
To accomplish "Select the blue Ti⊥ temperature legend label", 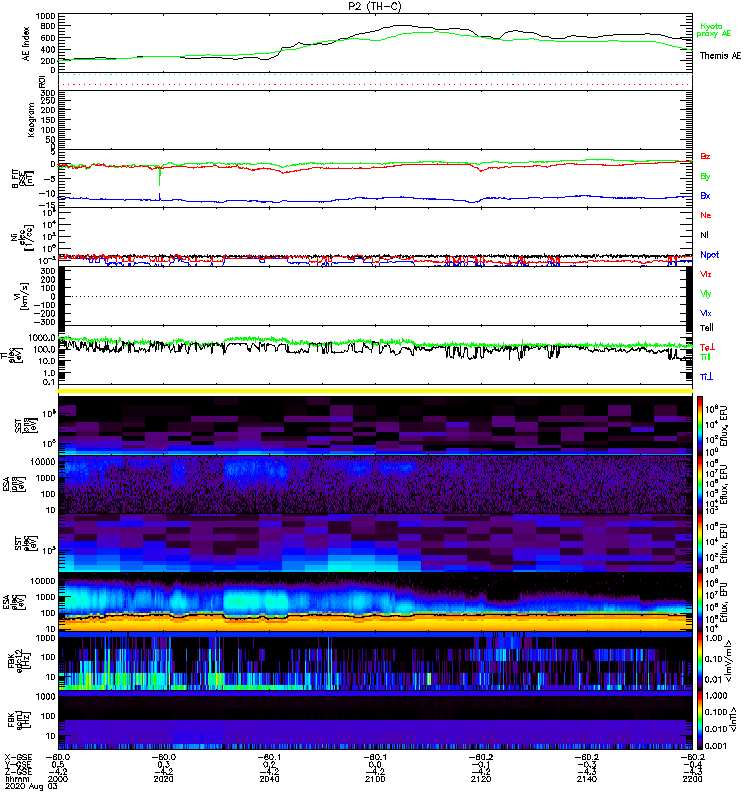I will click(706, 377).
